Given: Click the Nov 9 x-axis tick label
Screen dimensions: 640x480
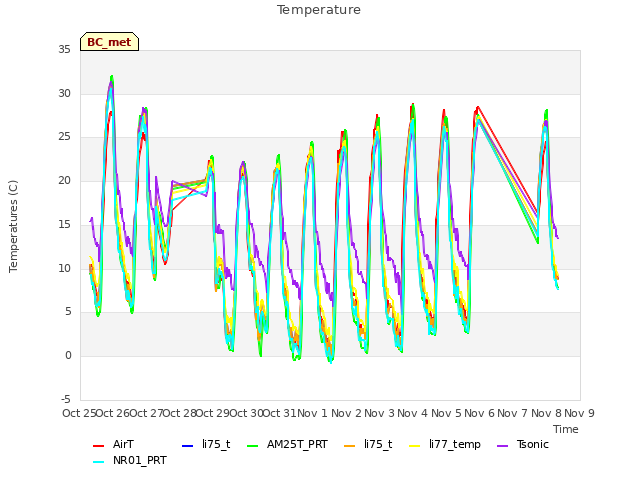Looking at the screenshot, I should (x=579, y=413).
